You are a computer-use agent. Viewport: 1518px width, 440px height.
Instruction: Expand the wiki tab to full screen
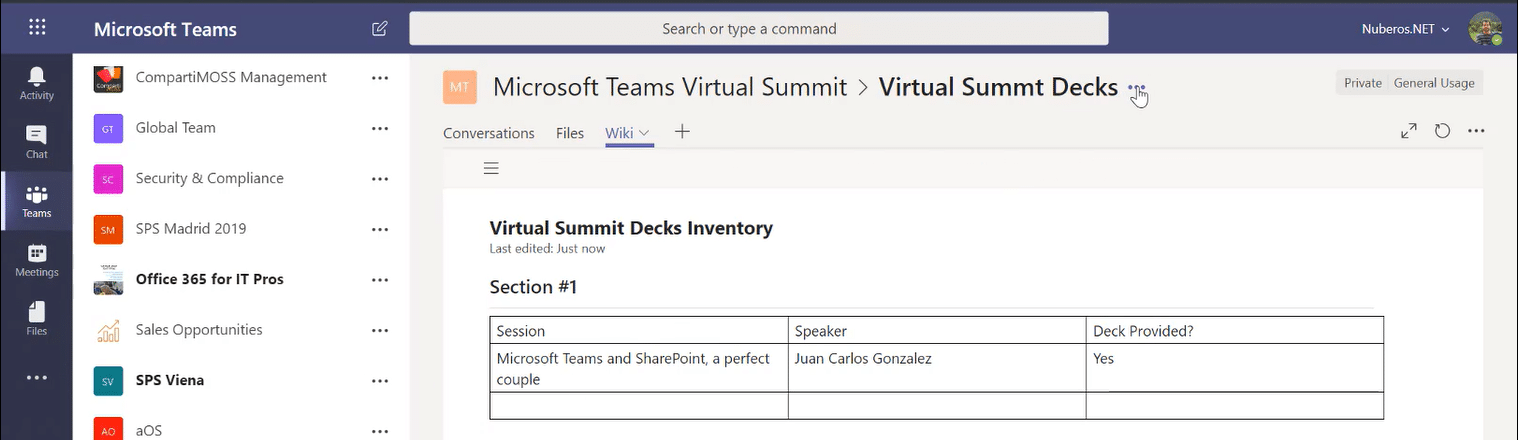(1408, 131)
